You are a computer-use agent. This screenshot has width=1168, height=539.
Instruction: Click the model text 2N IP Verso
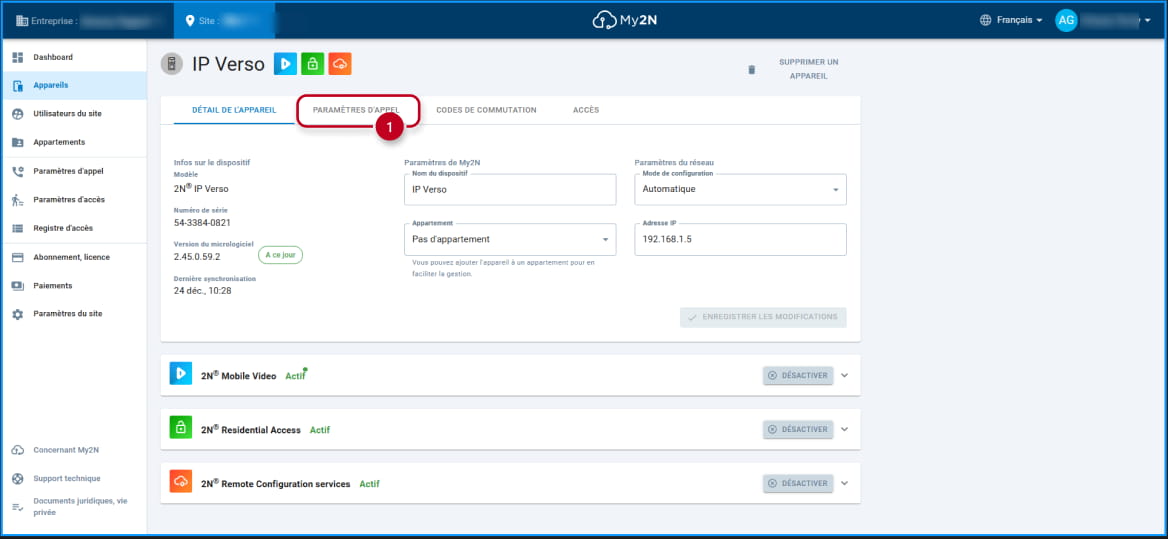[x=201, y=188]
